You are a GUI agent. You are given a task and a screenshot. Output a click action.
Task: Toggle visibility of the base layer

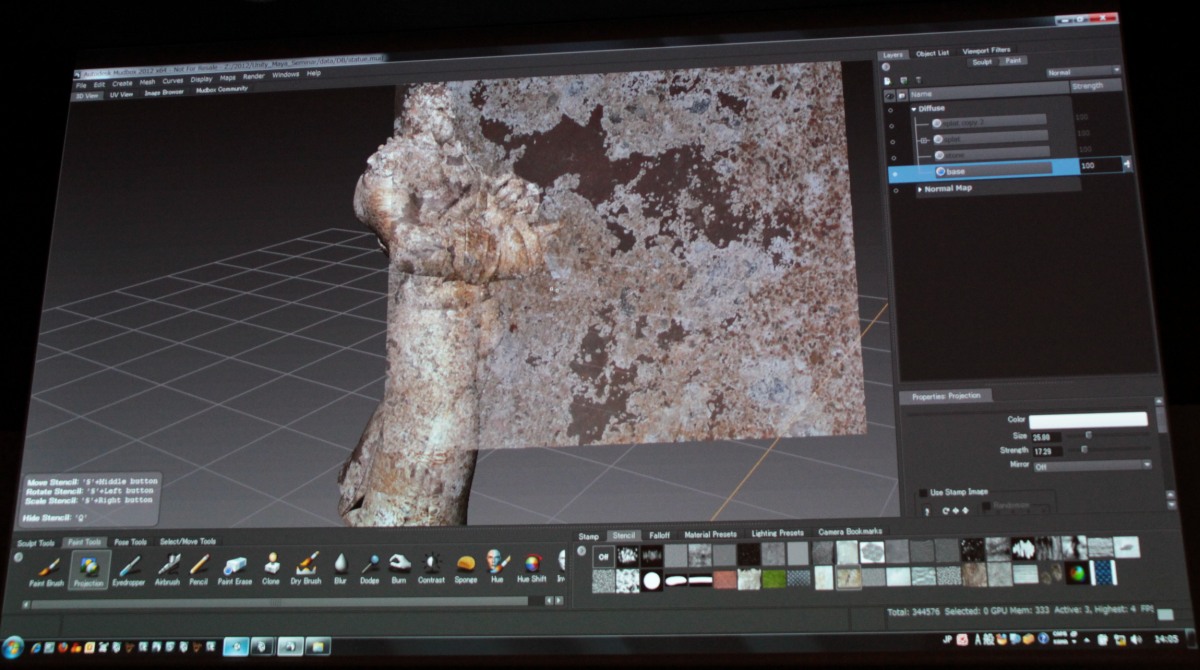895,172
